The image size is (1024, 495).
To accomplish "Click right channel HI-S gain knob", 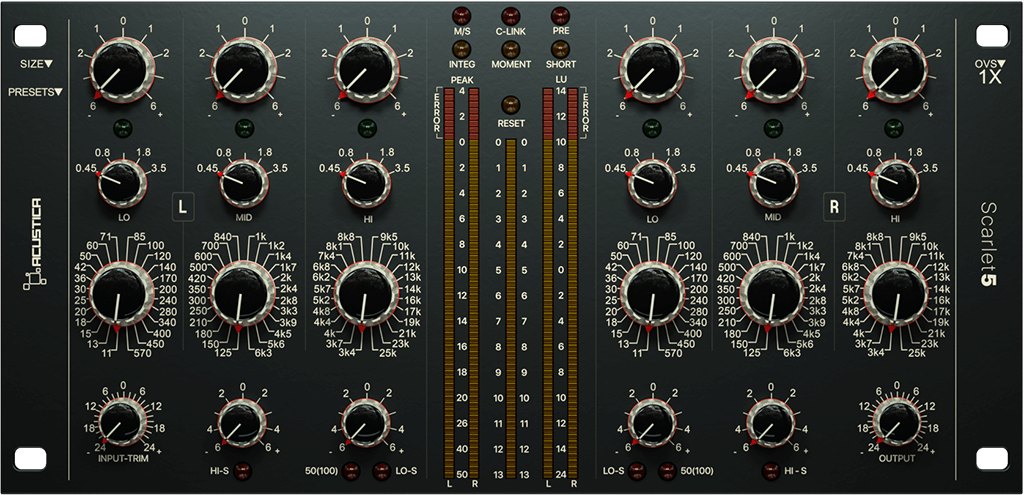I will pyautogui.click(x=773, y=422).
